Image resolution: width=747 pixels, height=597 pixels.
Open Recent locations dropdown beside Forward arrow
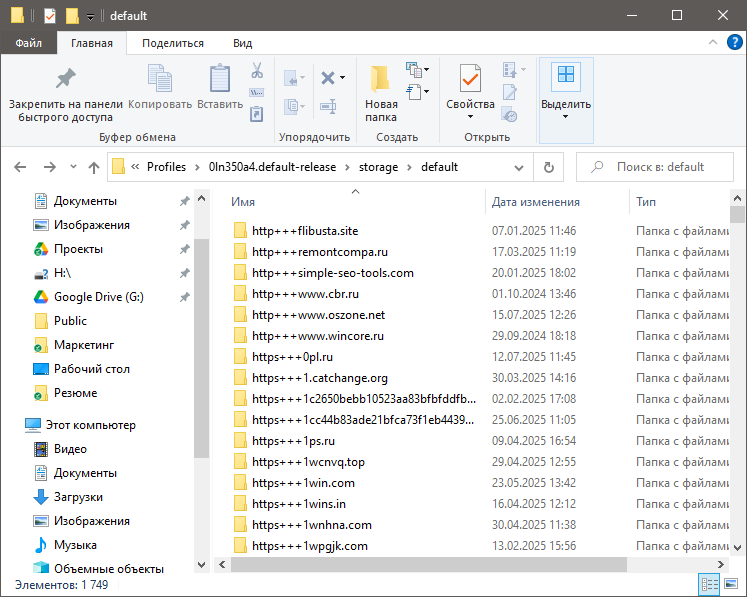[73, 167]
